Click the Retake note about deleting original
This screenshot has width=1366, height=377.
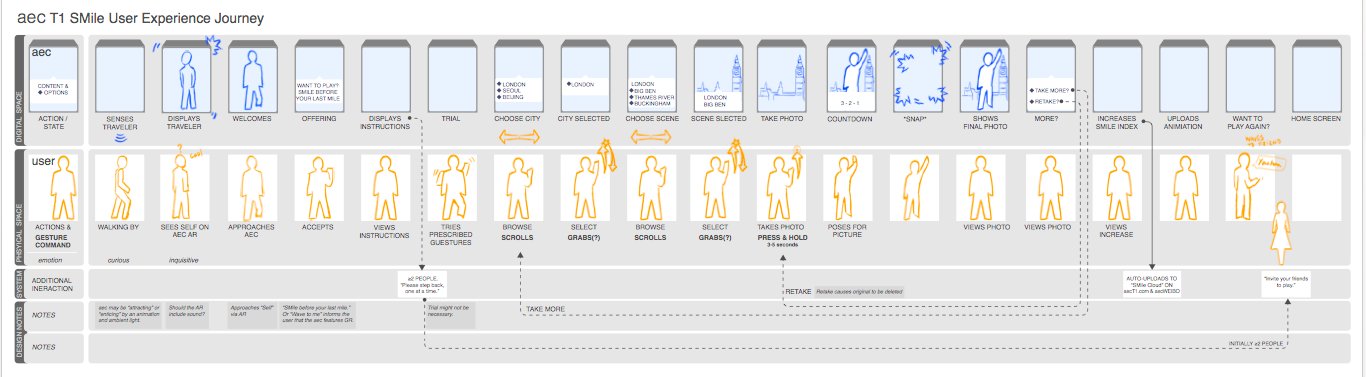(x=859, y=291)
